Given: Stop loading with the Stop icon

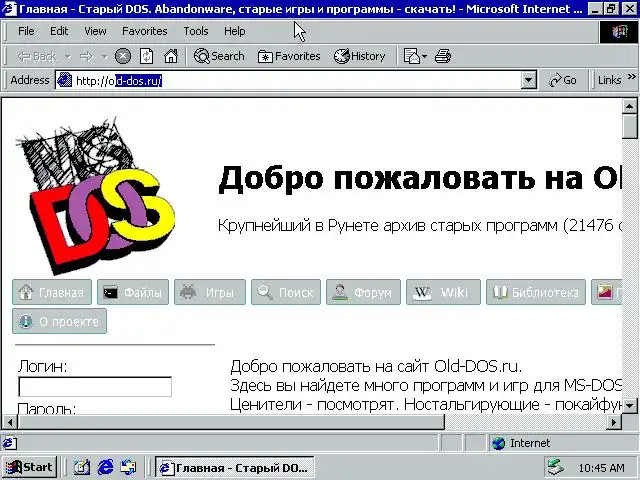Looking at the screenshot, I should (x=122, y=56).
